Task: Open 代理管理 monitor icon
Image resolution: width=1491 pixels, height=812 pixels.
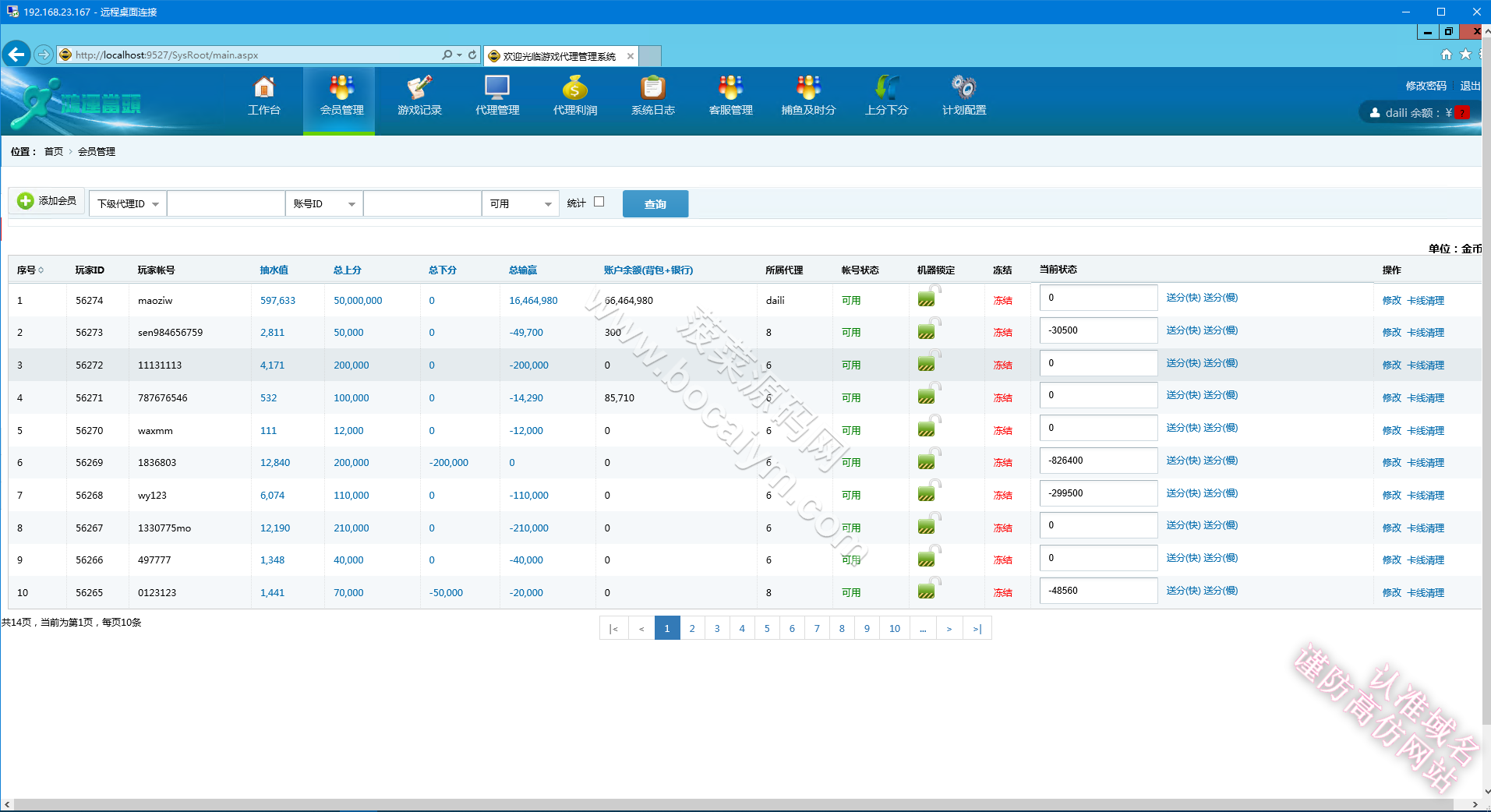Action: tap(497, 86)
